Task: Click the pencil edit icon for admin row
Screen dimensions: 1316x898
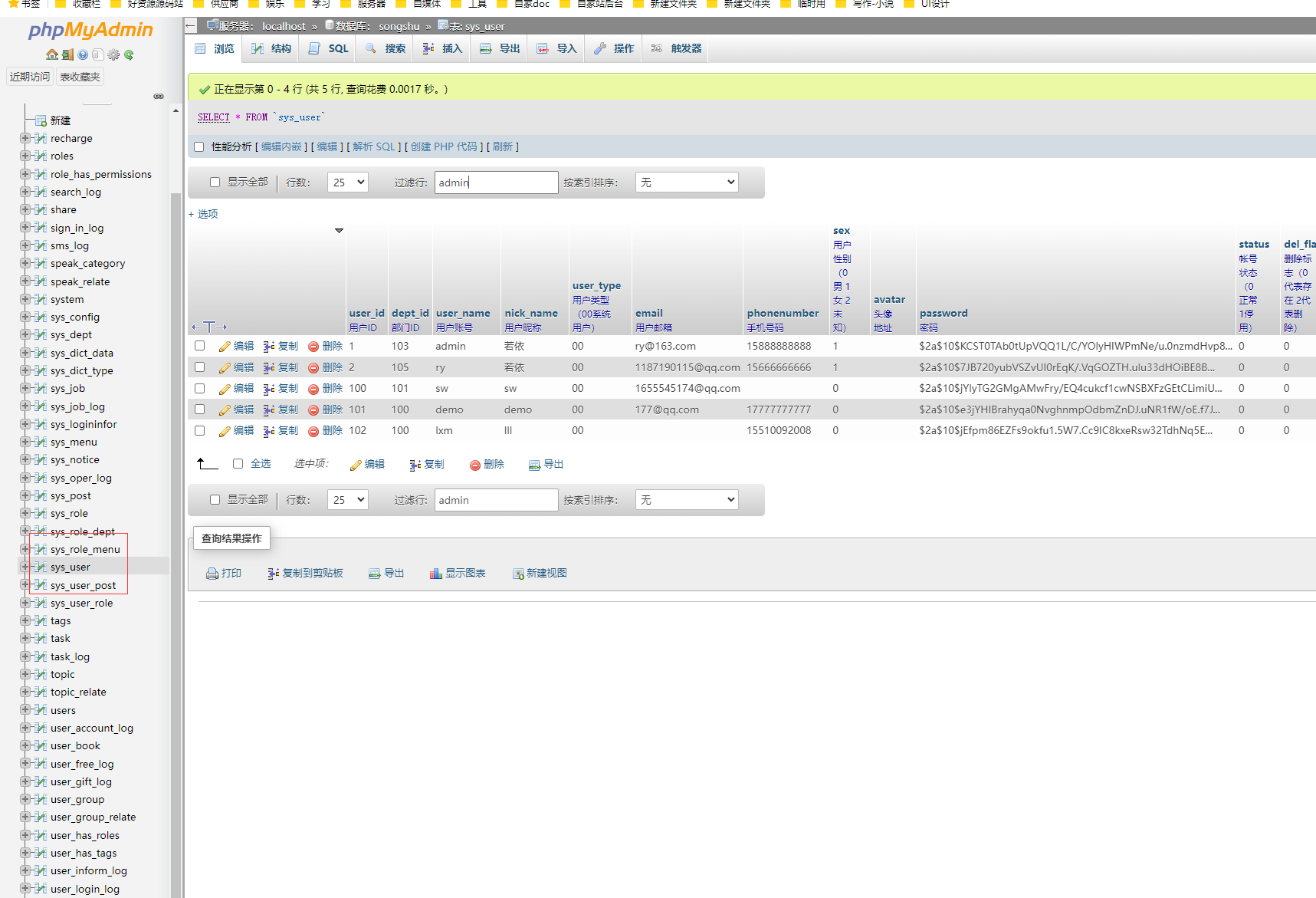Action: pos(225,347)
